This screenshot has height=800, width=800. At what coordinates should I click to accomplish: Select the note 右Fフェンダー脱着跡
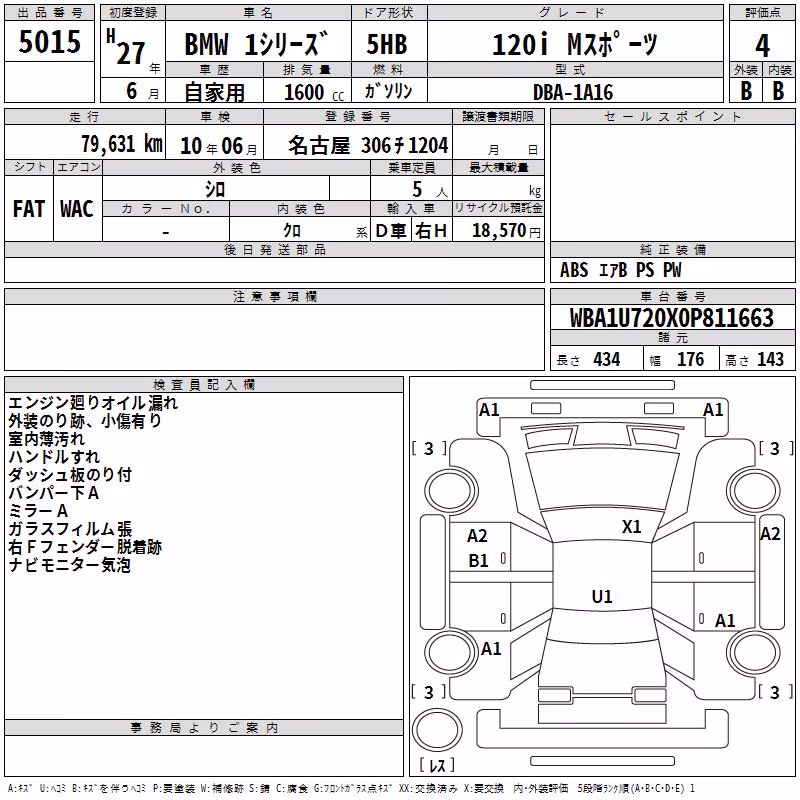point(85,547)
